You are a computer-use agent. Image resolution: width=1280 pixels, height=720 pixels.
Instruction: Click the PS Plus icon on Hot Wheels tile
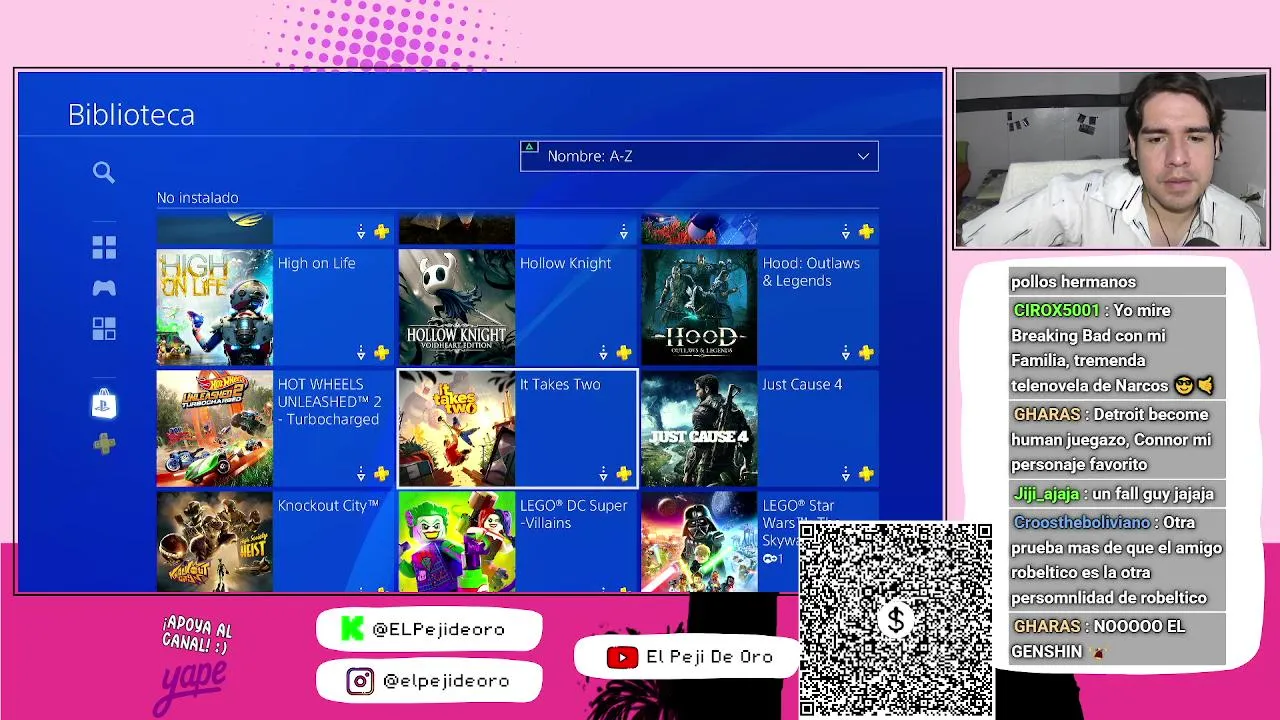(x=381, y=474)
